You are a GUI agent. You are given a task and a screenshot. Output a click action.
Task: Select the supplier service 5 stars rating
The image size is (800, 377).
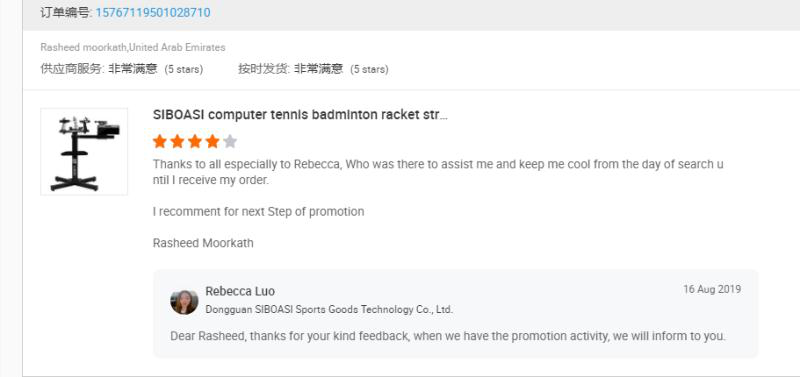121,69
